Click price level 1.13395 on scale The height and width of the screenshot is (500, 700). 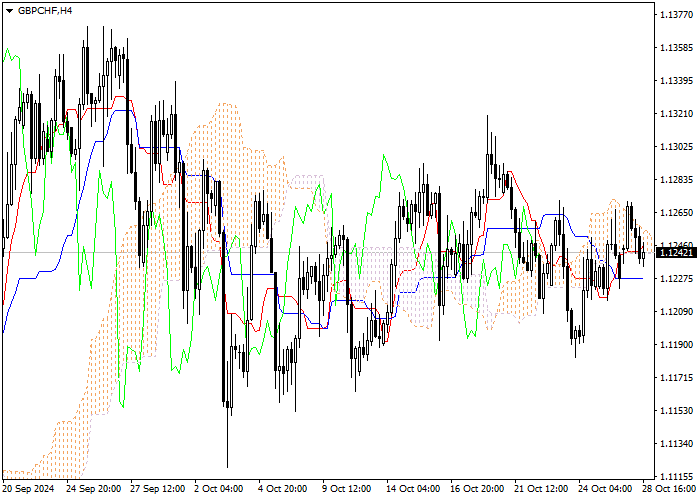point(676,81)
